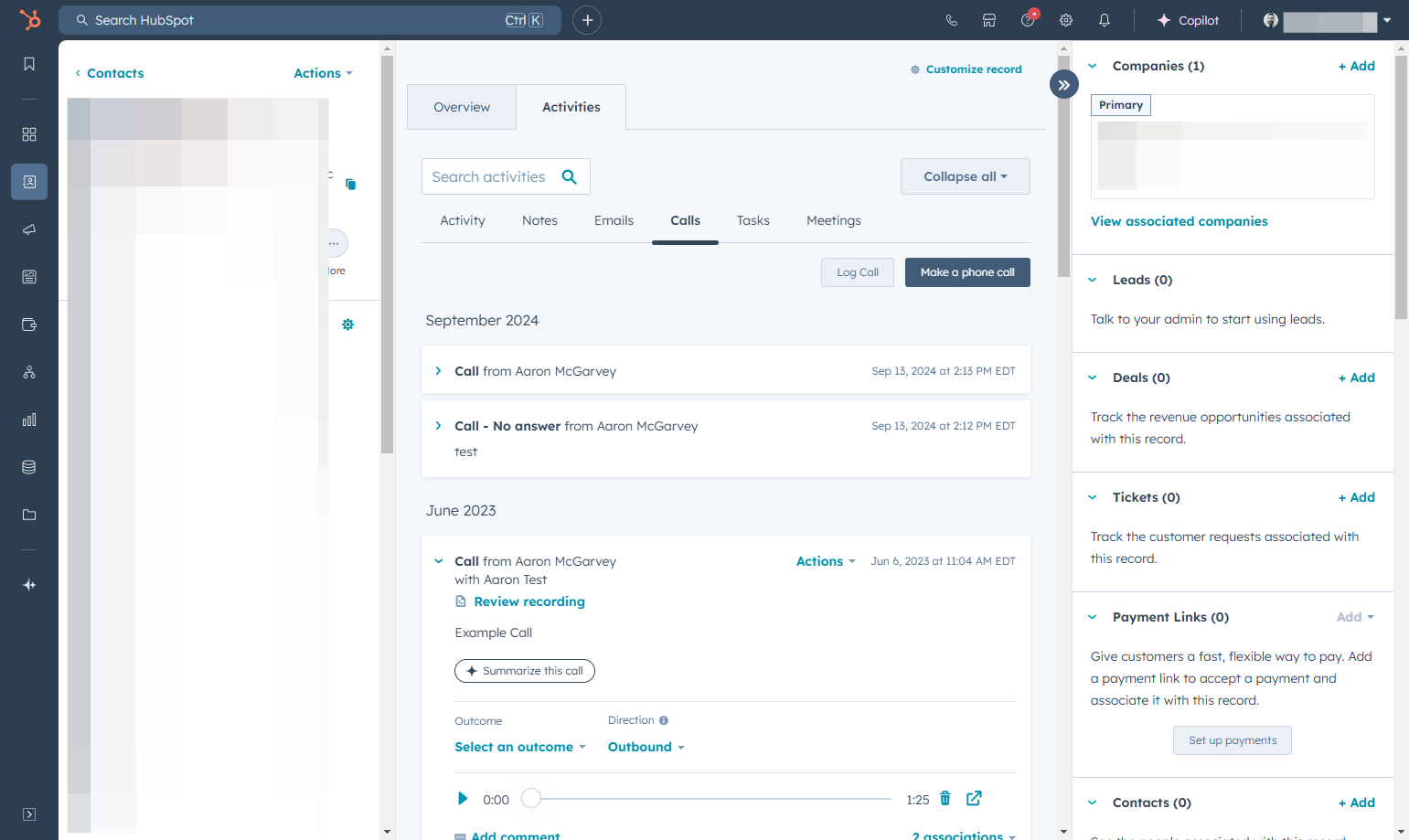The image size is (1409, 840).
Task: Open the HubSpot home logo
Action: click(30, 19)
